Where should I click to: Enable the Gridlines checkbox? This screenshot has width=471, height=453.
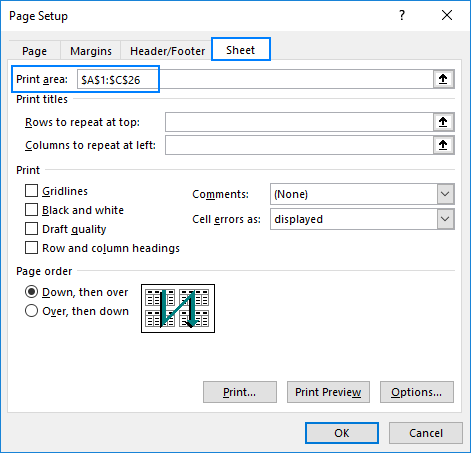(x=31, y=191)
